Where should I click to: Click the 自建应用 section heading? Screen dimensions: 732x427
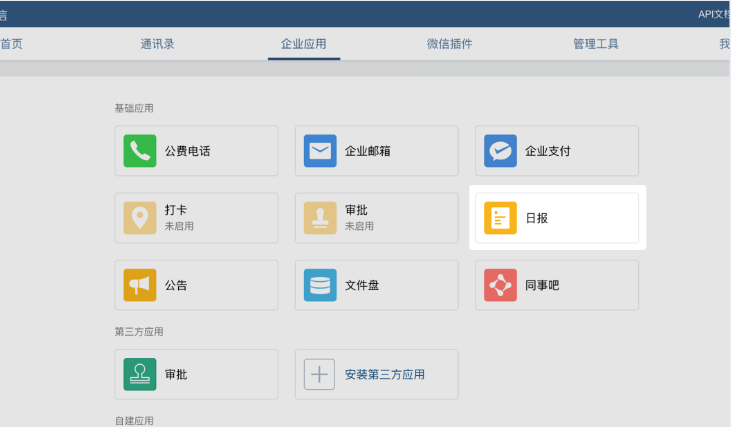(x=134, y=421)
